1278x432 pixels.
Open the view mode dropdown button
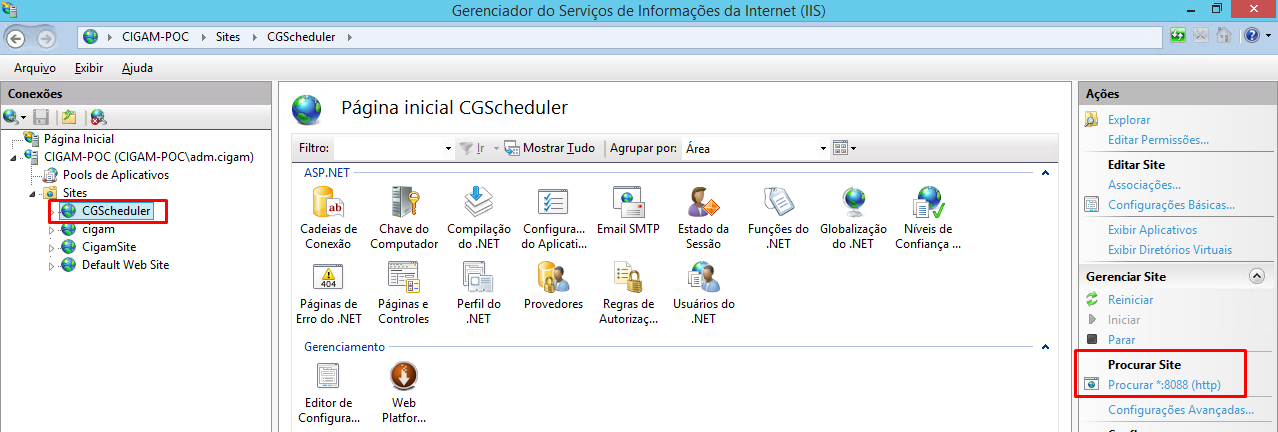845,148
